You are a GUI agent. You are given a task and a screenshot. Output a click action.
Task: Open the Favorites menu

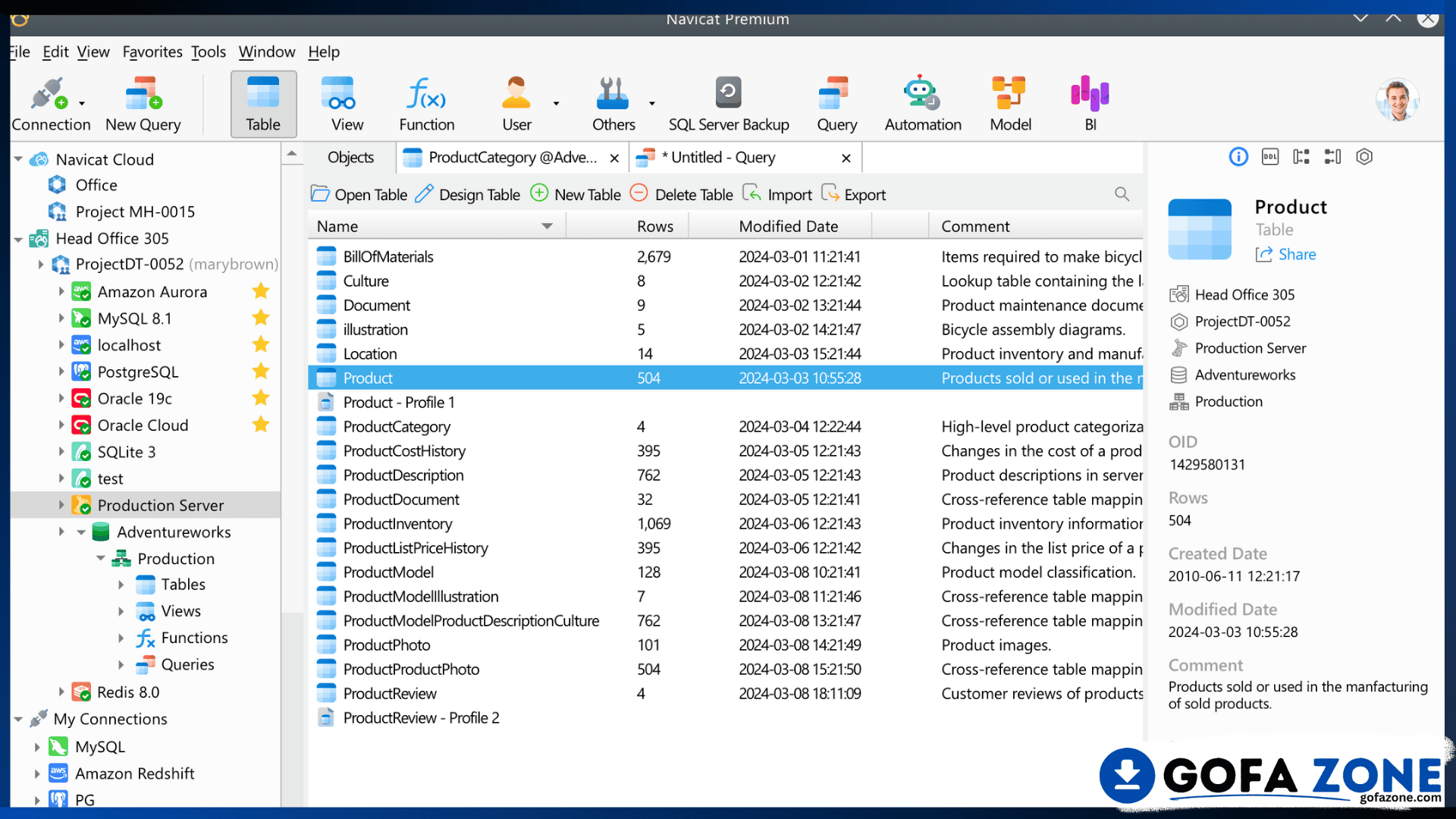(152, 52)
